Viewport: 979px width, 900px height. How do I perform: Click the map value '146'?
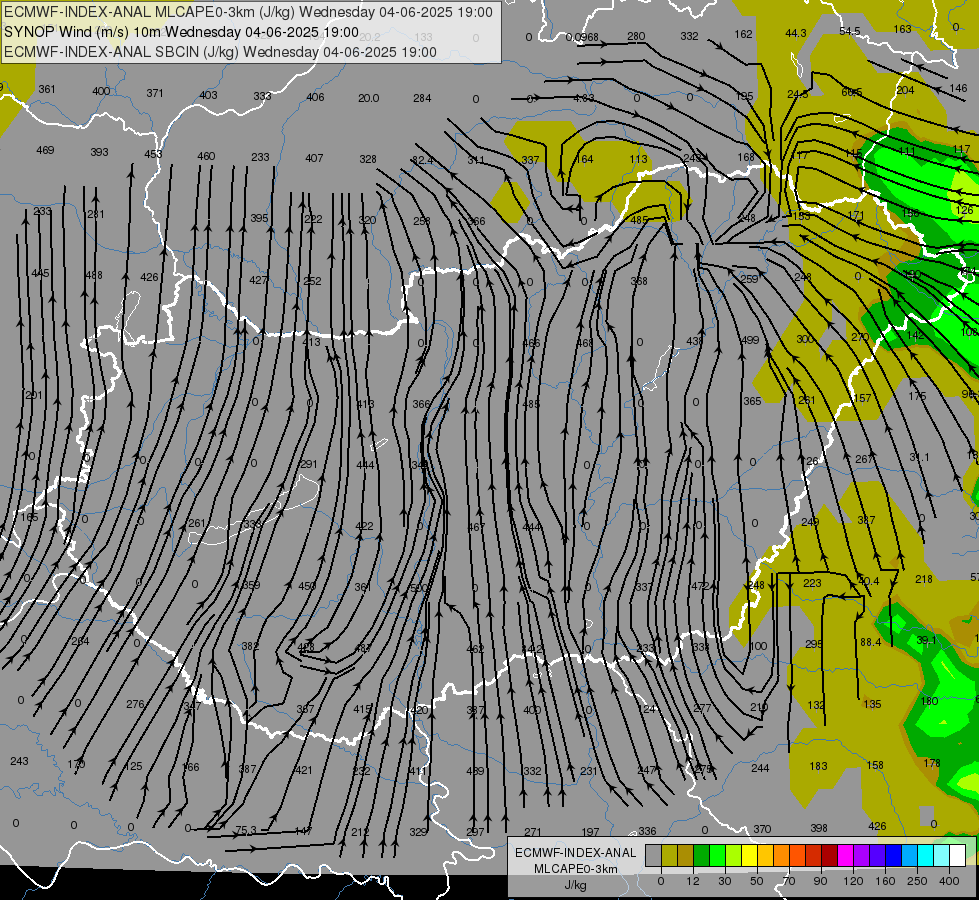coord(958,88)
